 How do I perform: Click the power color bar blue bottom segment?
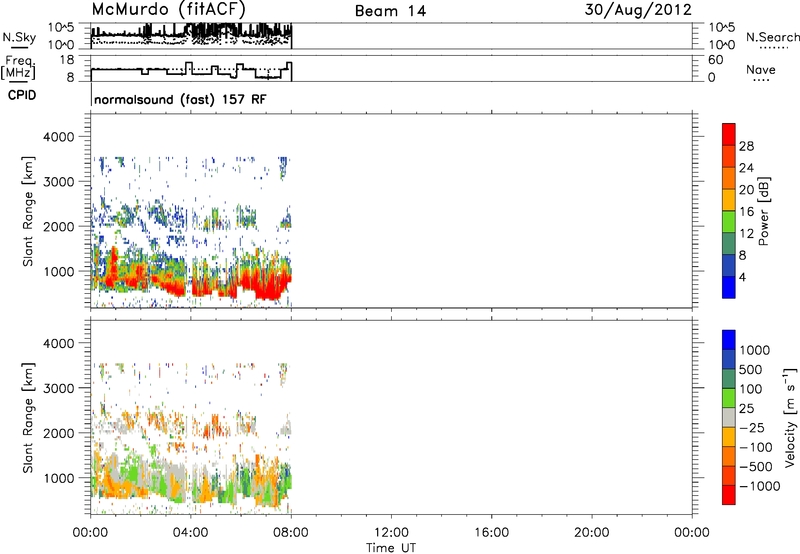click(729, 287)
